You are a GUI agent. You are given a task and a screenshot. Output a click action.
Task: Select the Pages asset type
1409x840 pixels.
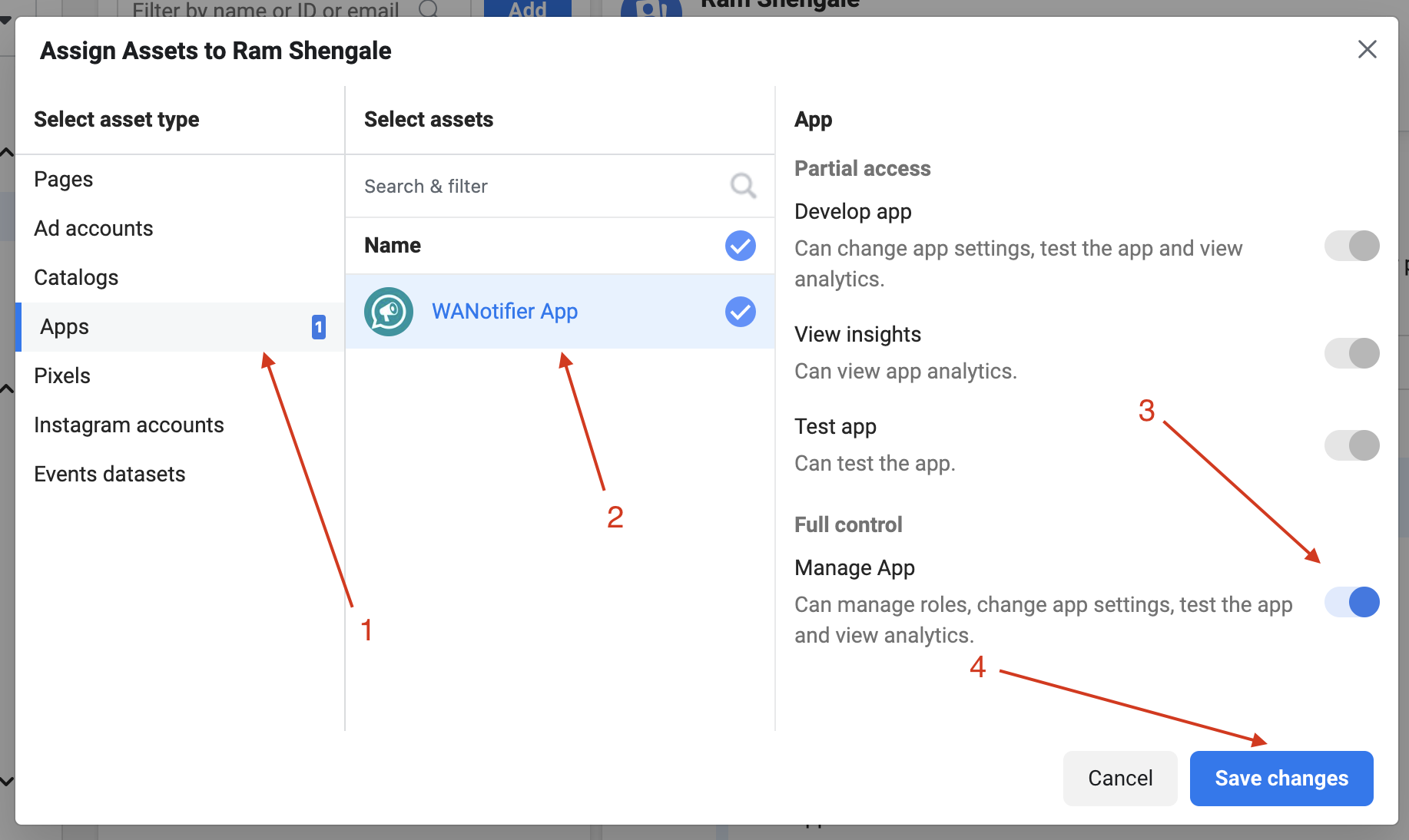(180, 180)
